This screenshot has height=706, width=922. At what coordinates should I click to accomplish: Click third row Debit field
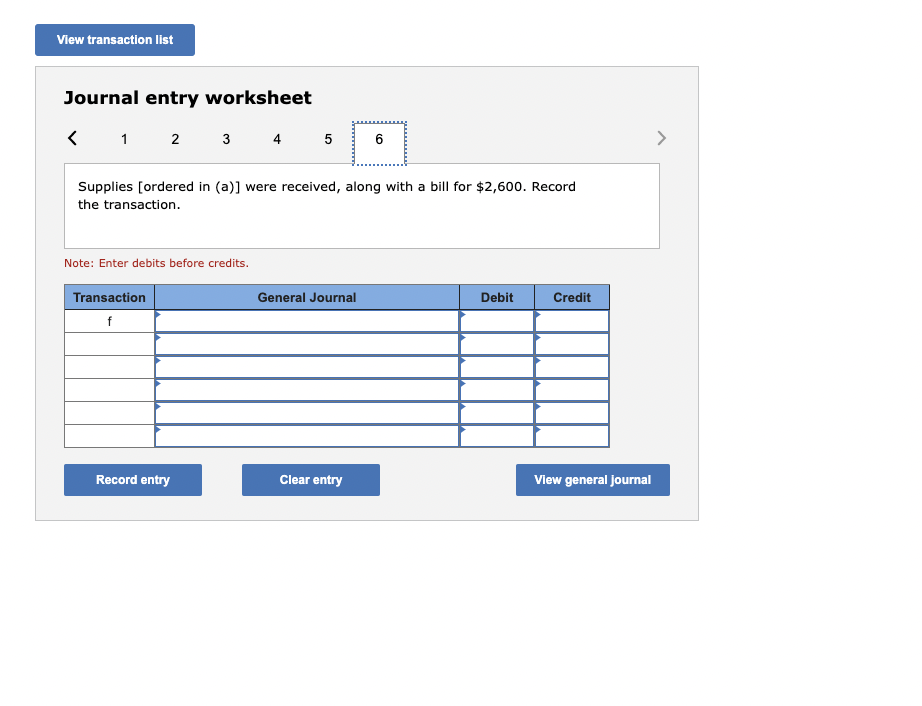(497, 367)
